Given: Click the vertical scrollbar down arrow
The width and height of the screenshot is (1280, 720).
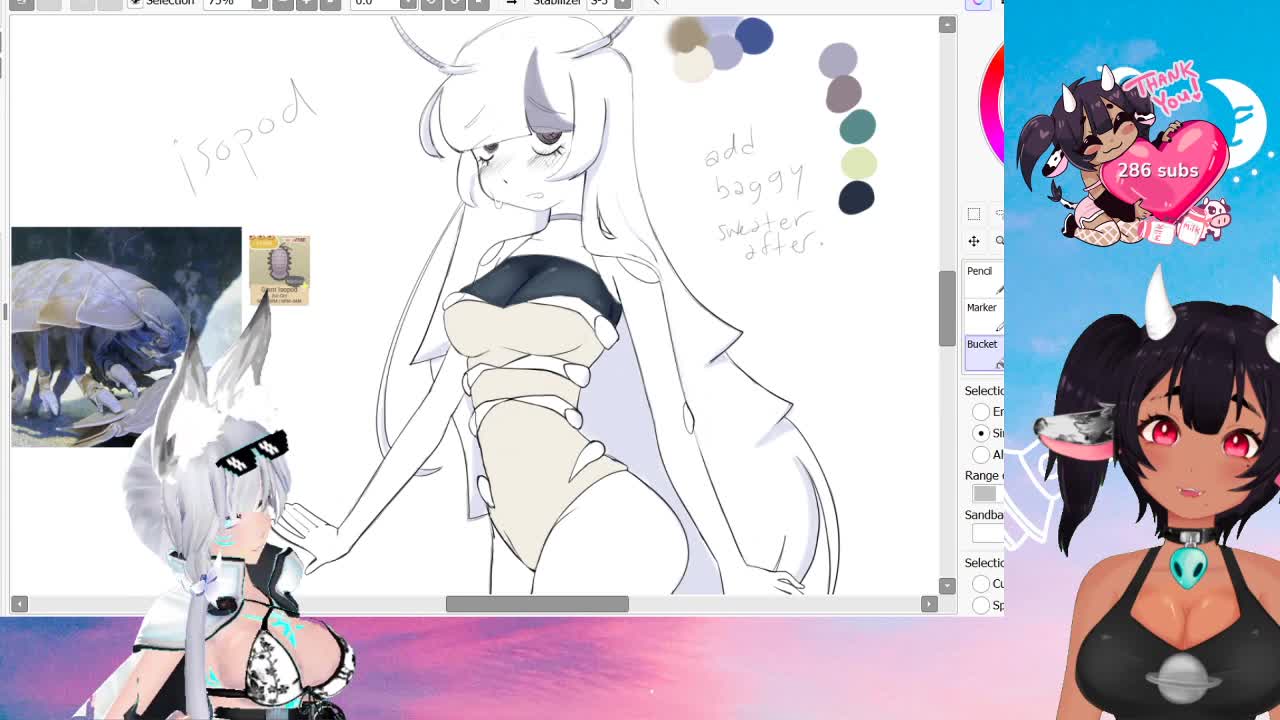Looking at the screenshot, I should pos(947,585).
